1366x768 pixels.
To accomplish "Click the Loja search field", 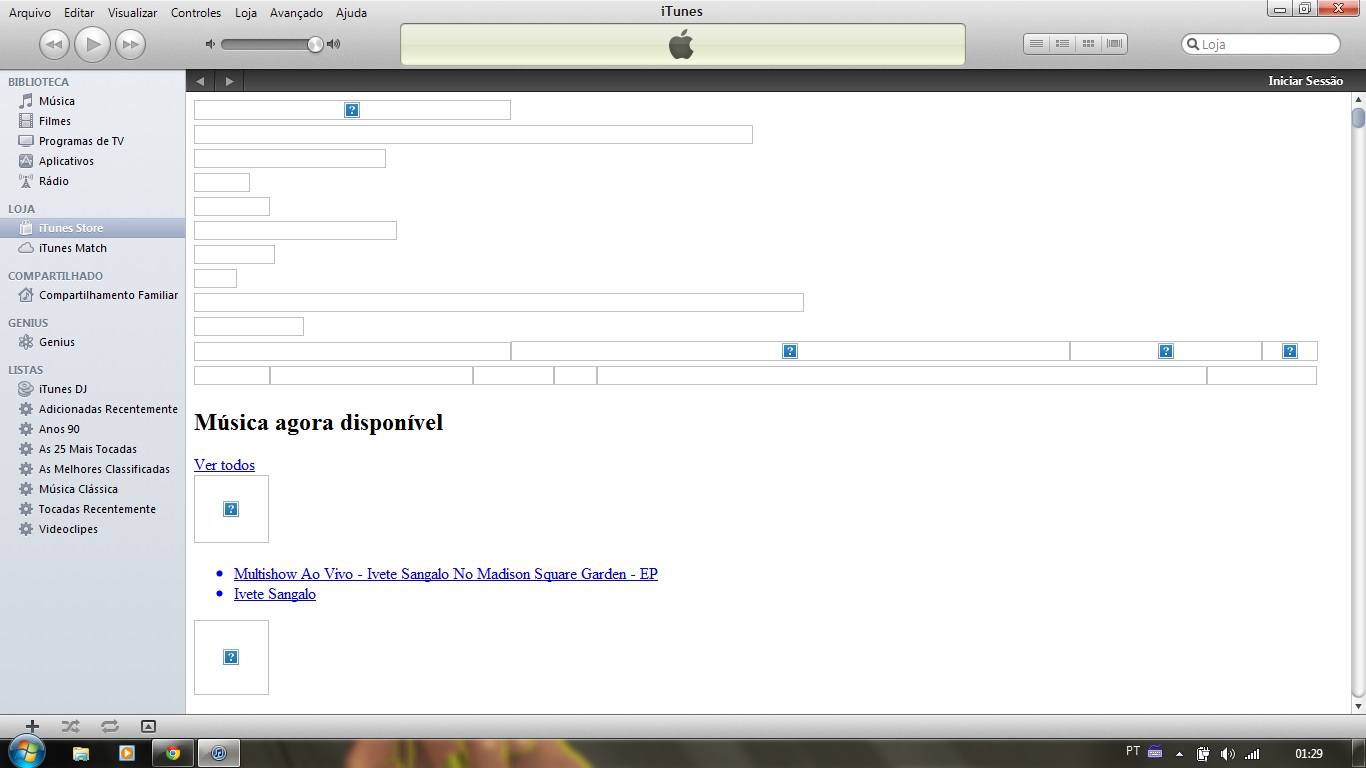I will pos(1260,44).
